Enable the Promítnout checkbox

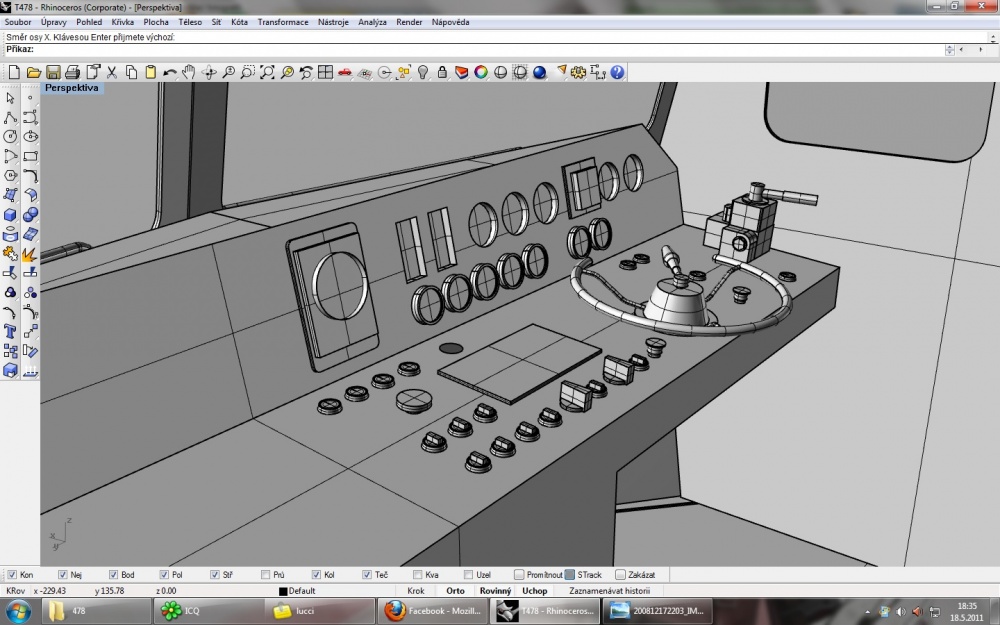pos(519,575)
